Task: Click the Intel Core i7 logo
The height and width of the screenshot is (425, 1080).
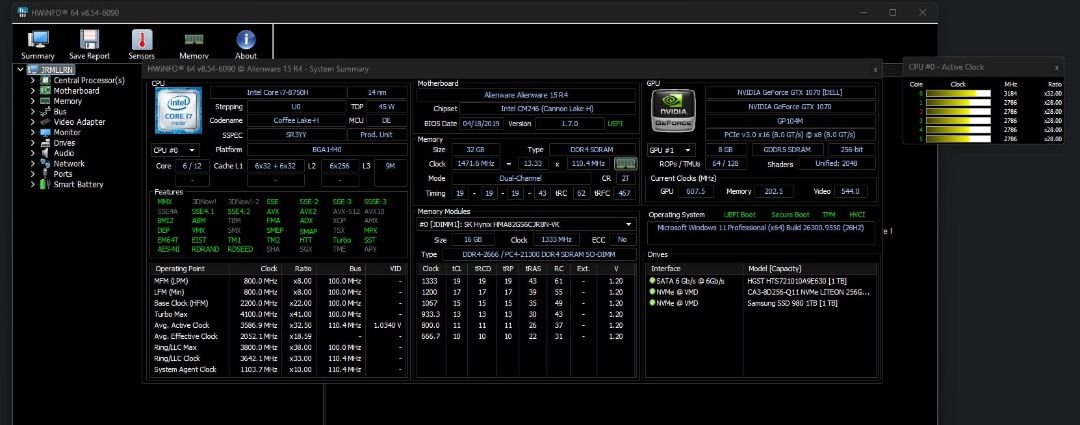Action: pyautogui.click(x=178, y=111)
